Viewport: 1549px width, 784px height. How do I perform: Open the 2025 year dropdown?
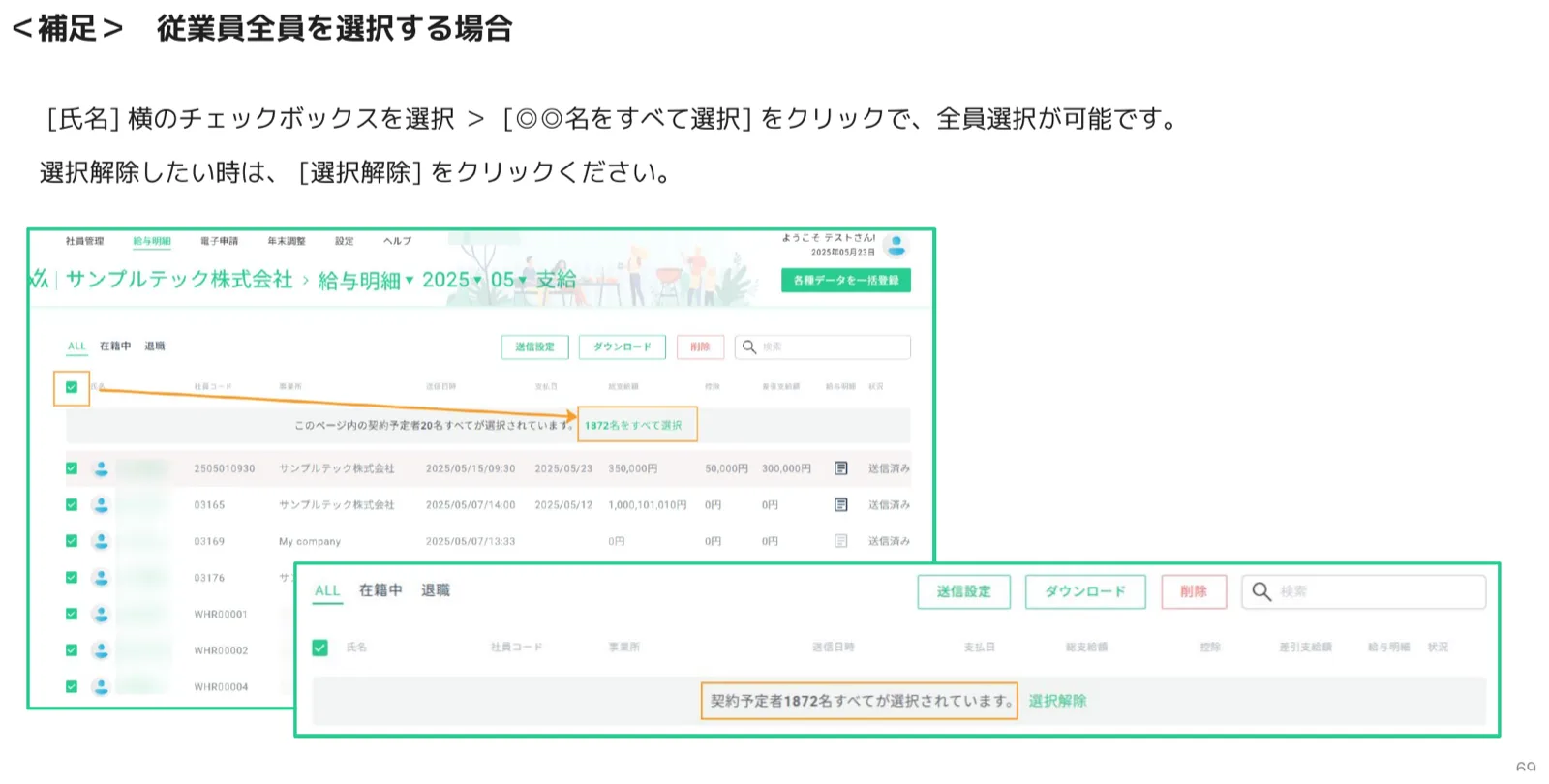click(x=452, y=280)
